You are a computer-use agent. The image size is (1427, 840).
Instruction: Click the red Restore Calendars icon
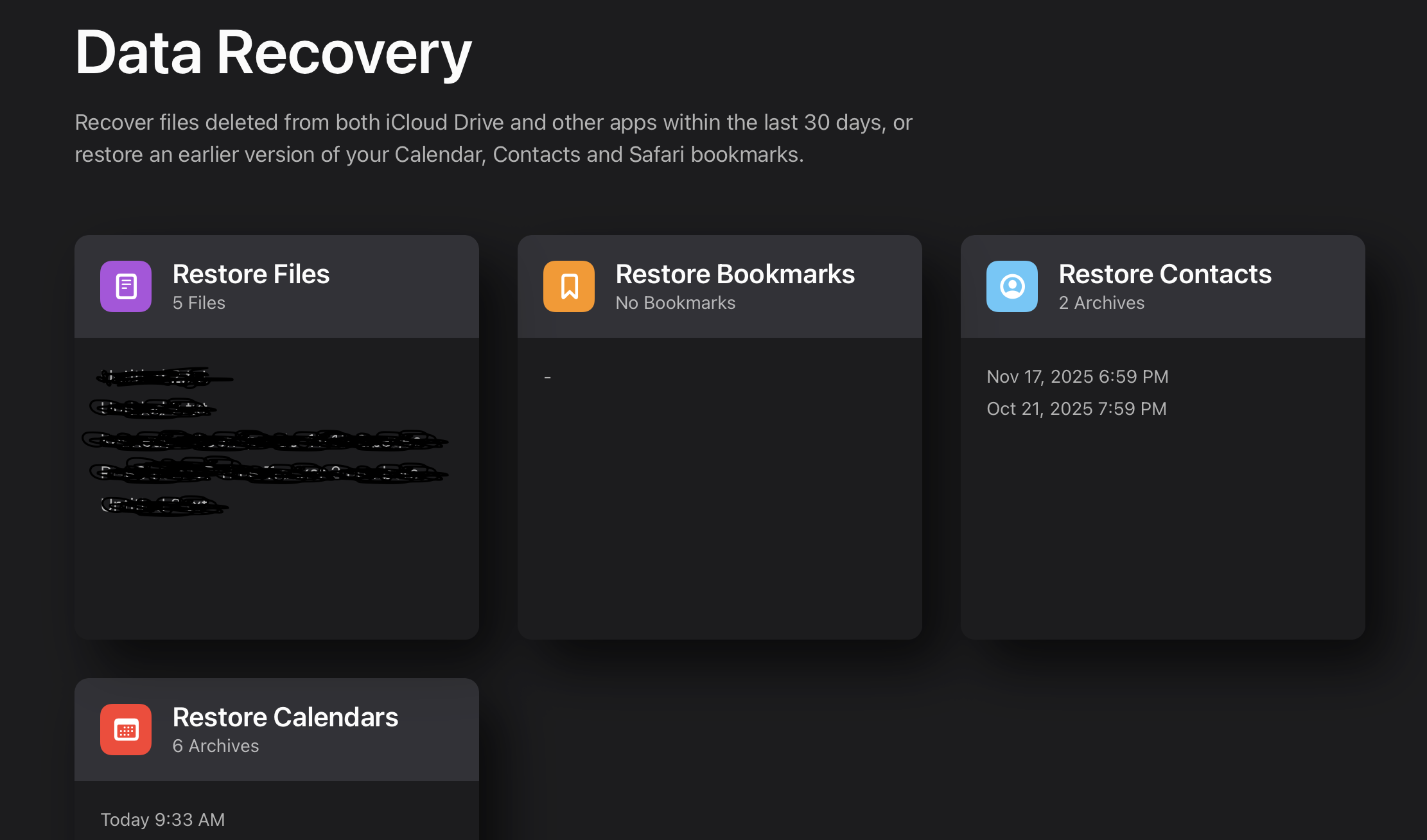(x=125, y=730)
